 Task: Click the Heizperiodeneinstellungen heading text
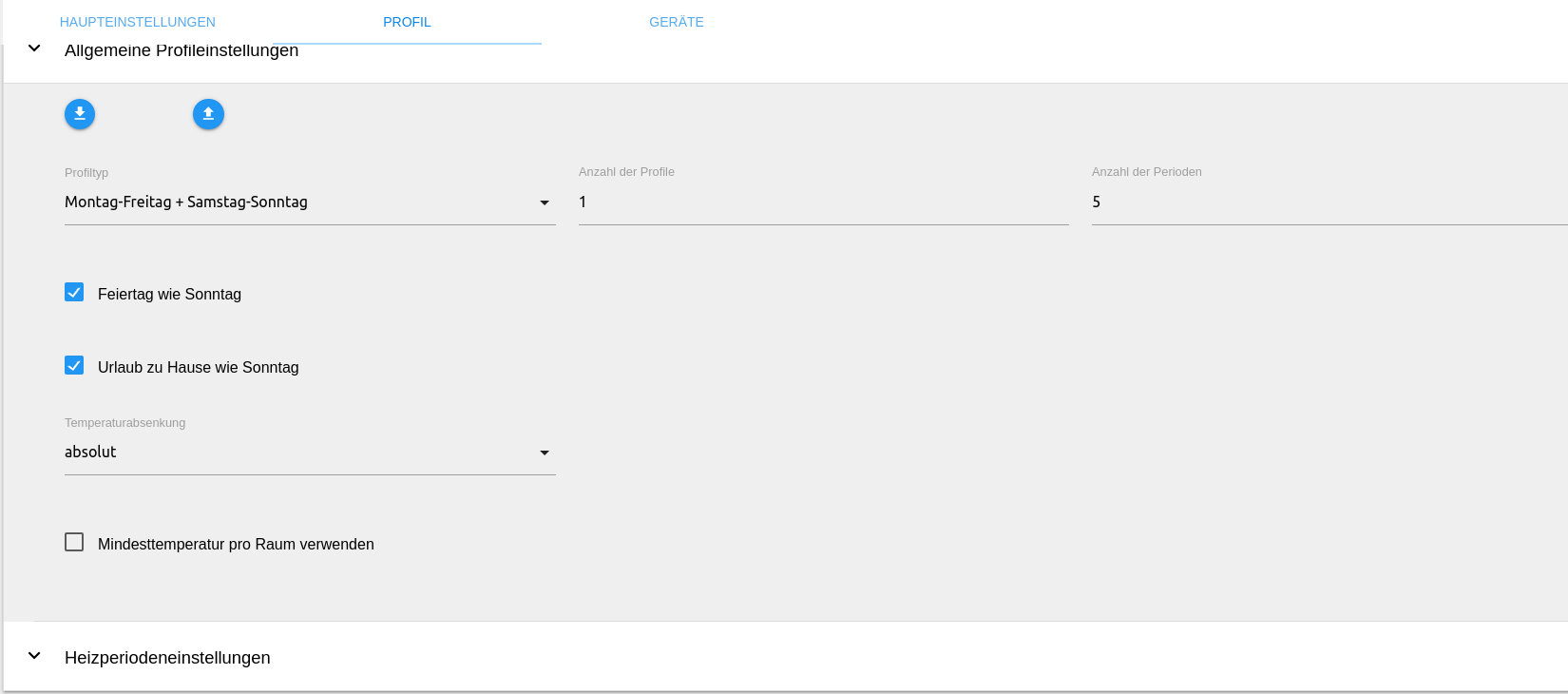coord(167,658)
